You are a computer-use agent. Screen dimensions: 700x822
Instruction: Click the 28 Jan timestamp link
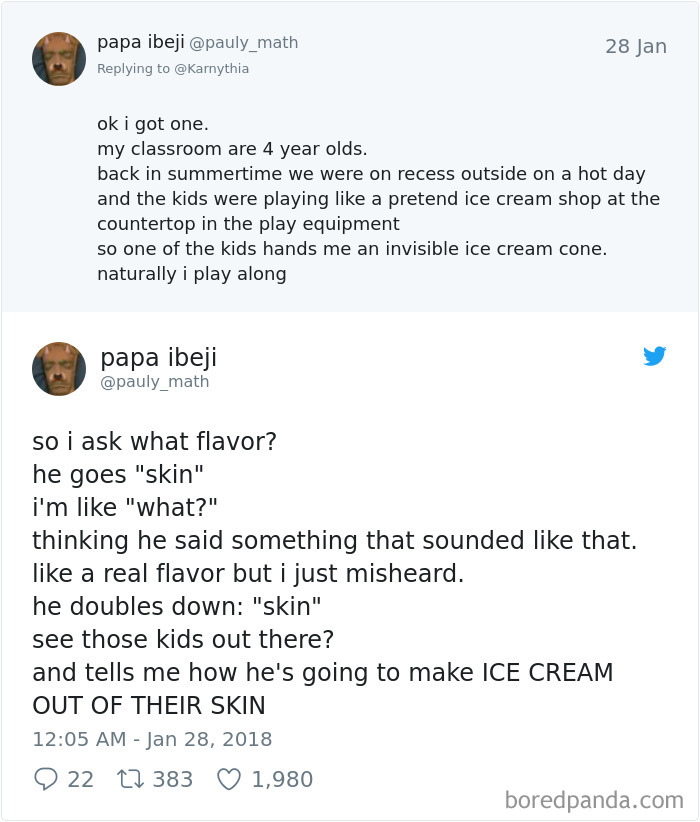636,46
